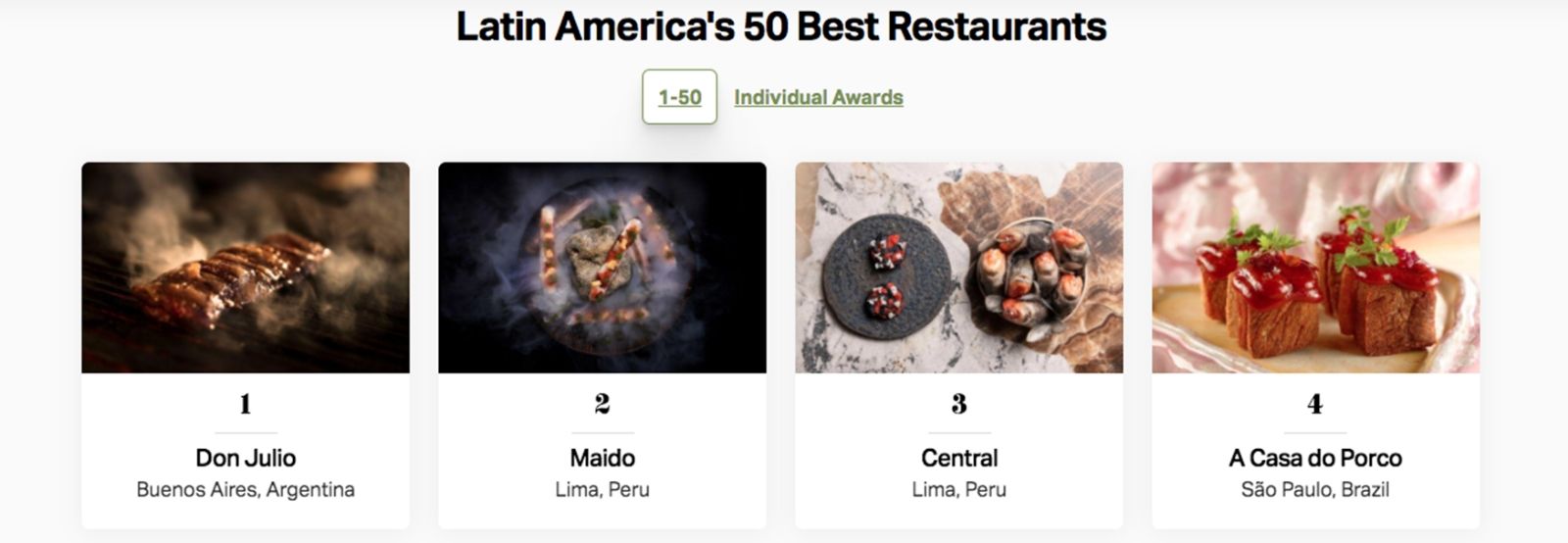Open the Central seafood plate photo

tap(958, 268)
